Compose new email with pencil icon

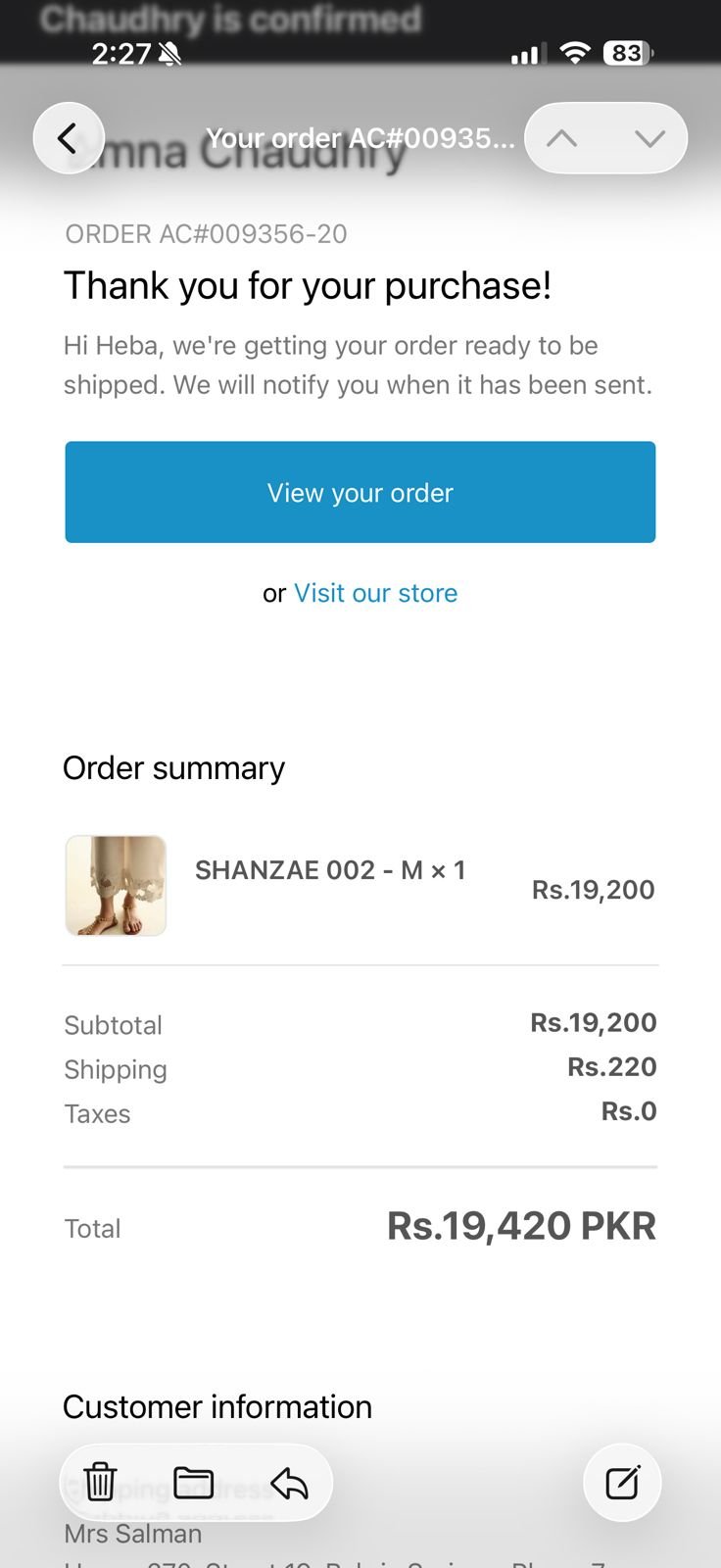(622, 1483)
